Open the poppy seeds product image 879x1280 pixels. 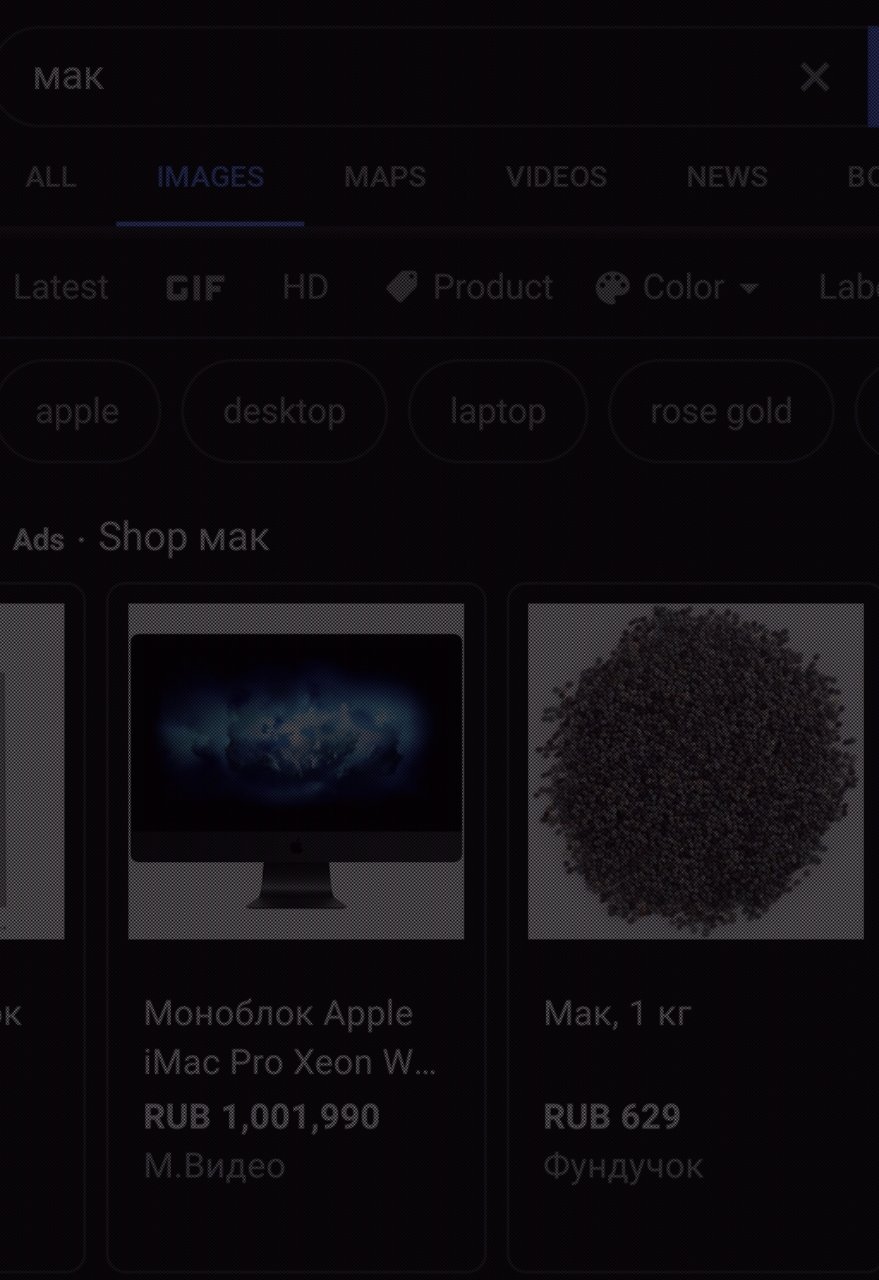pos(696,771)
